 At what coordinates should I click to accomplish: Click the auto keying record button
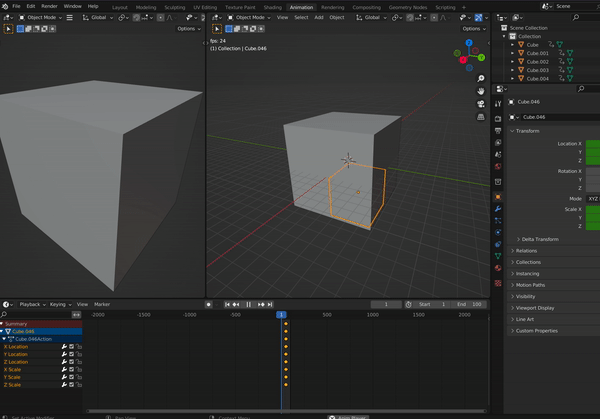[208, 304]
